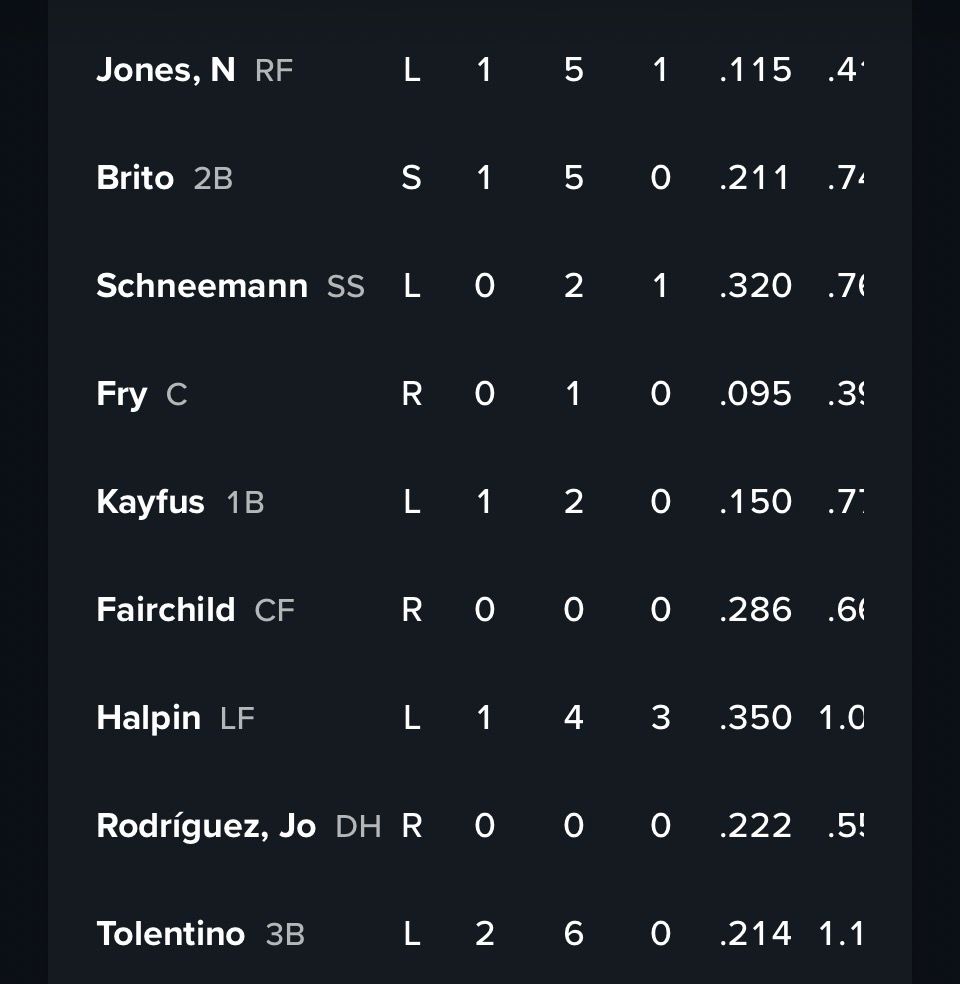
Task: Click the S bats indicator for Brito
Action: pyautogui.click(x=411, y=178)
